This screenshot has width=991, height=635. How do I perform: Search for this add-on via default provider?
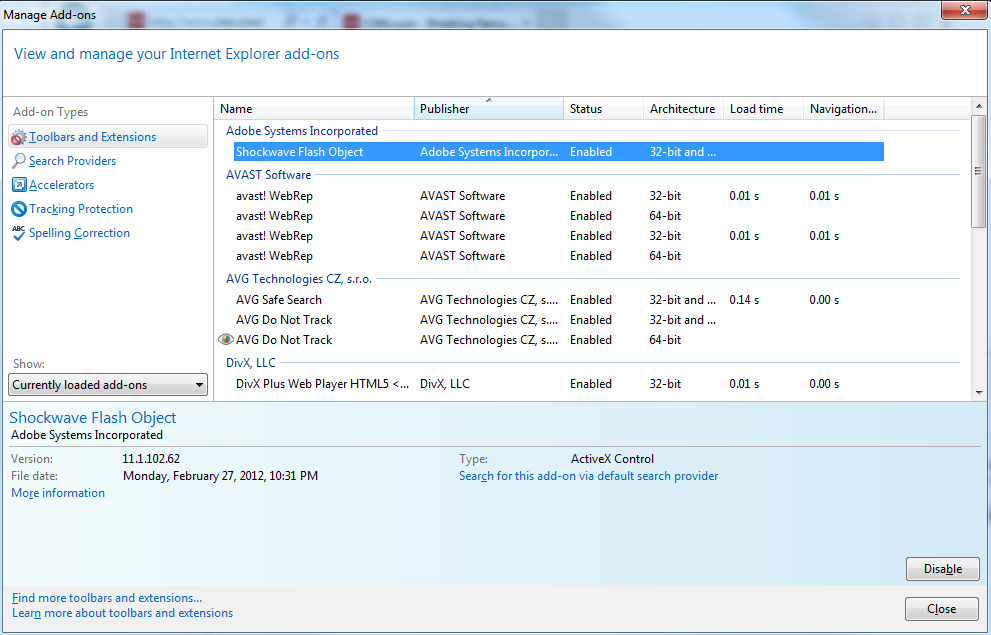pyautogui.click(x=588, y=476)
